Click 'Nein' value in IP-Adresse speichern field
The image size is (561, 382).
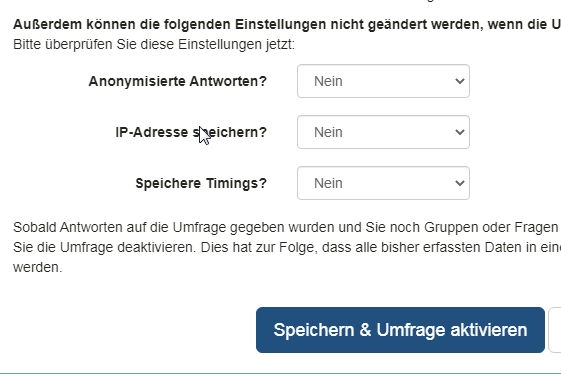[328, 132]
